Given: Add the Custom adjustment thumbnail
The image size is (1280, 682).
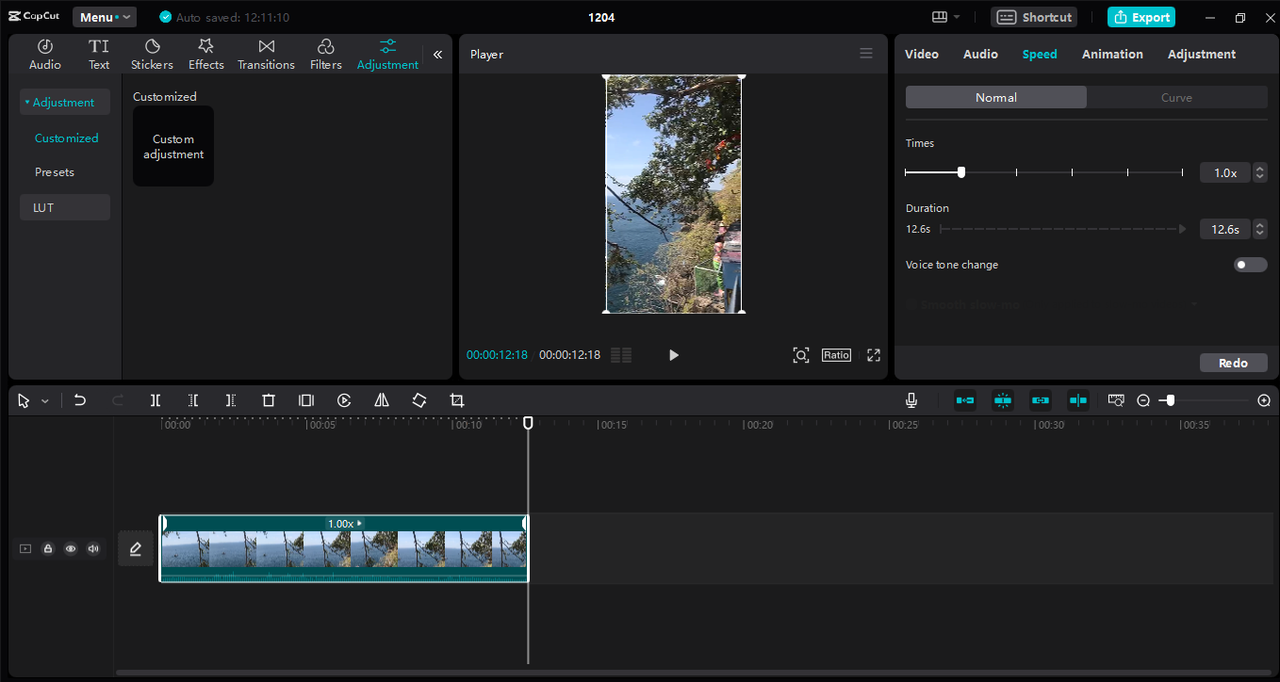Looking at the screenshot, I should tap(173, 146).
